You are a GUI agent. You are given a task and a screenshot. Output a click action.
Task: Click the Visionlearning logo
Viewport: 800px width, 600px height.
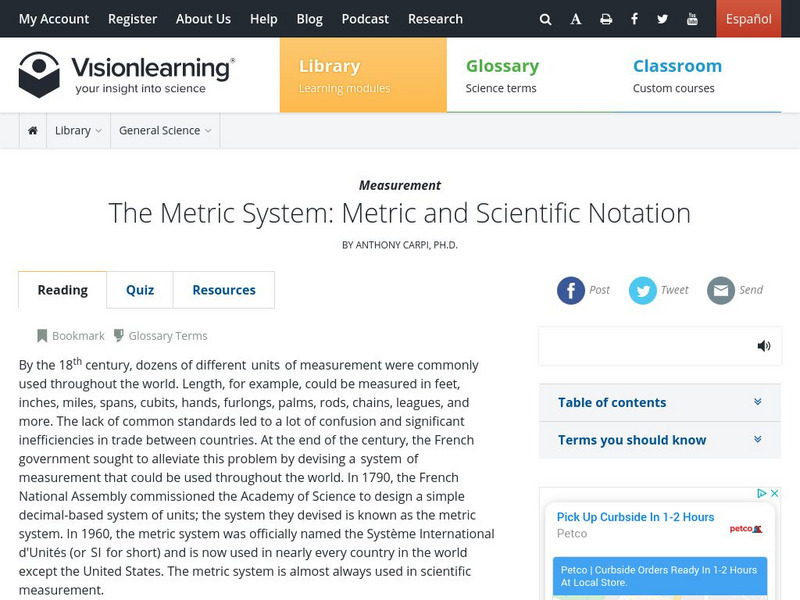127,75
